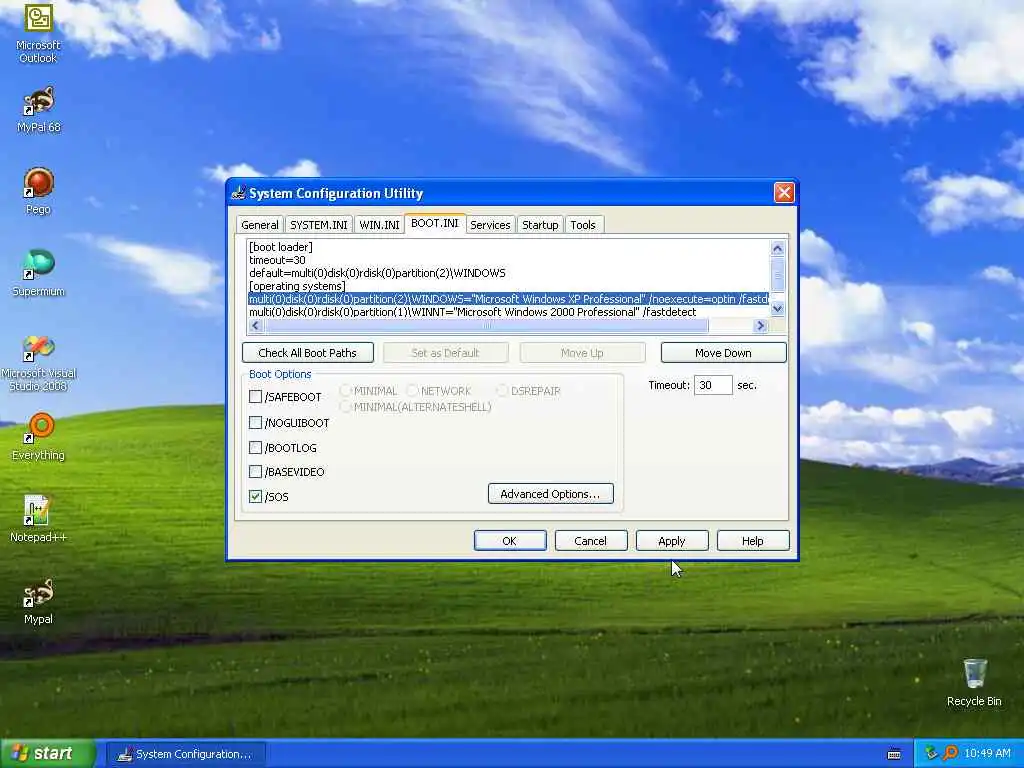
Task: Switch to the WIN.INI tab
Action: point(379,225)
